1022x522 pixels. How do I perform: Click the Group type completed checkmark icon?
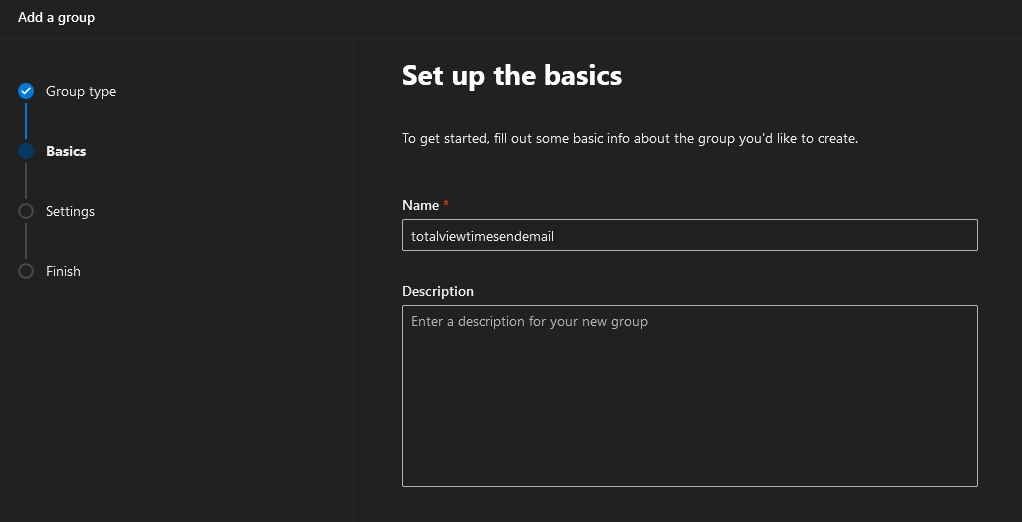pyautogui.click(x=26, y=91)
